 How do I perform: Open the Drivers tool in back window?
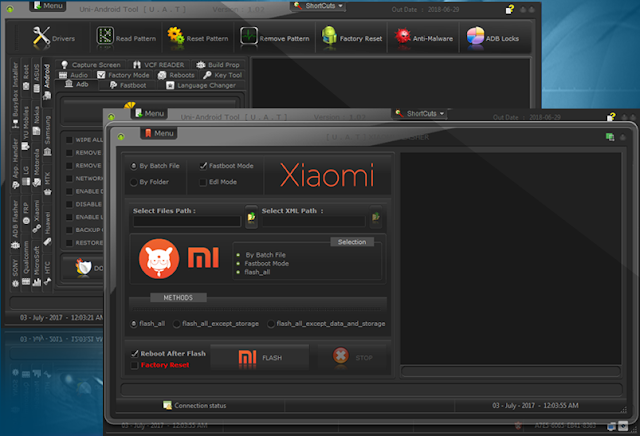click(54, 38)
